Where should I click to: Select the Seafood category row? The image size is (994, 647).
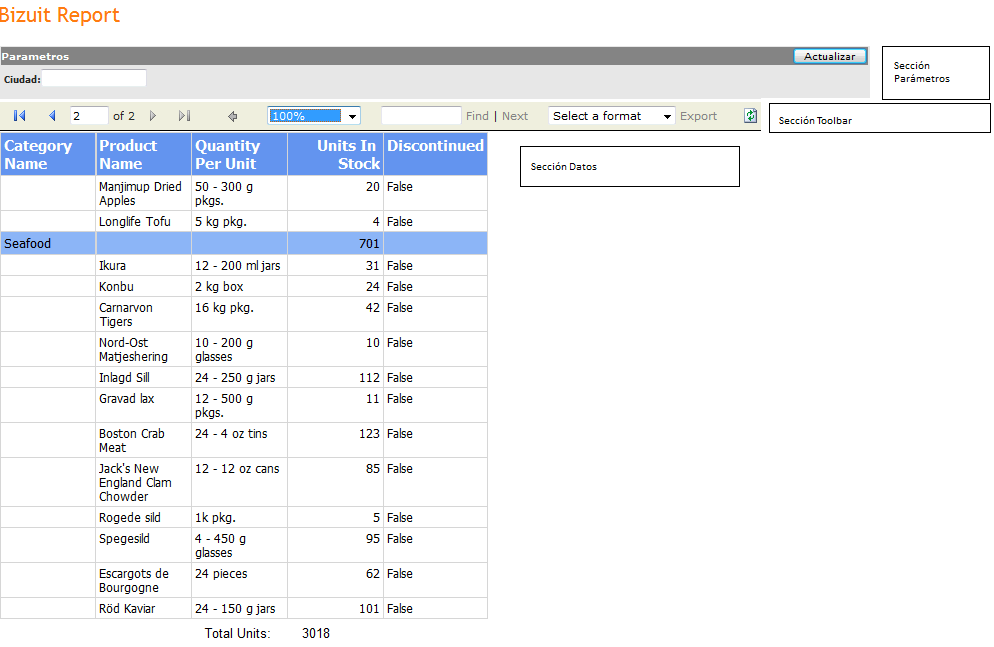coord(28,243)
